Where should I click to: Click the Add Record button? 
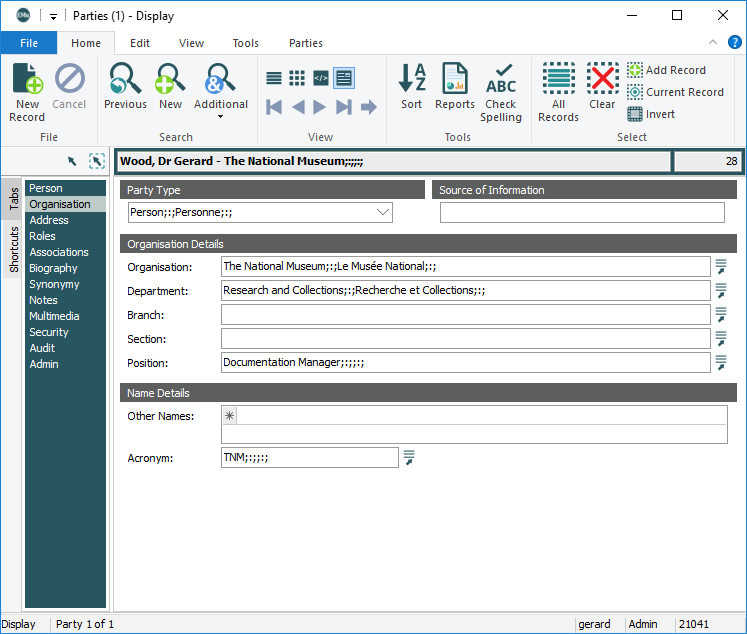[666, 70]
